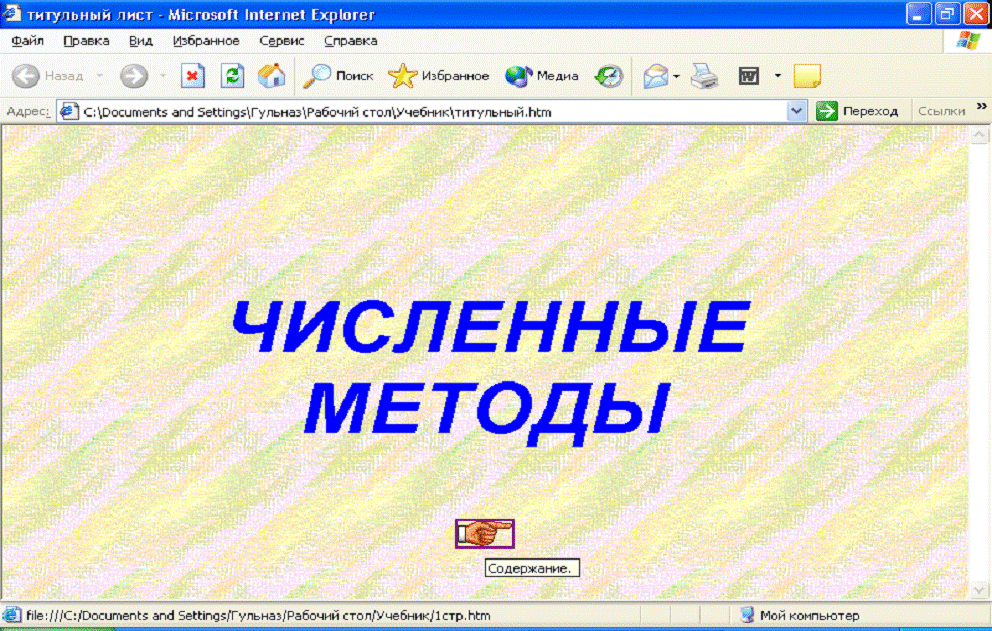
Task: Click the Ссылки links toolbar label
Action: point(941,111)
